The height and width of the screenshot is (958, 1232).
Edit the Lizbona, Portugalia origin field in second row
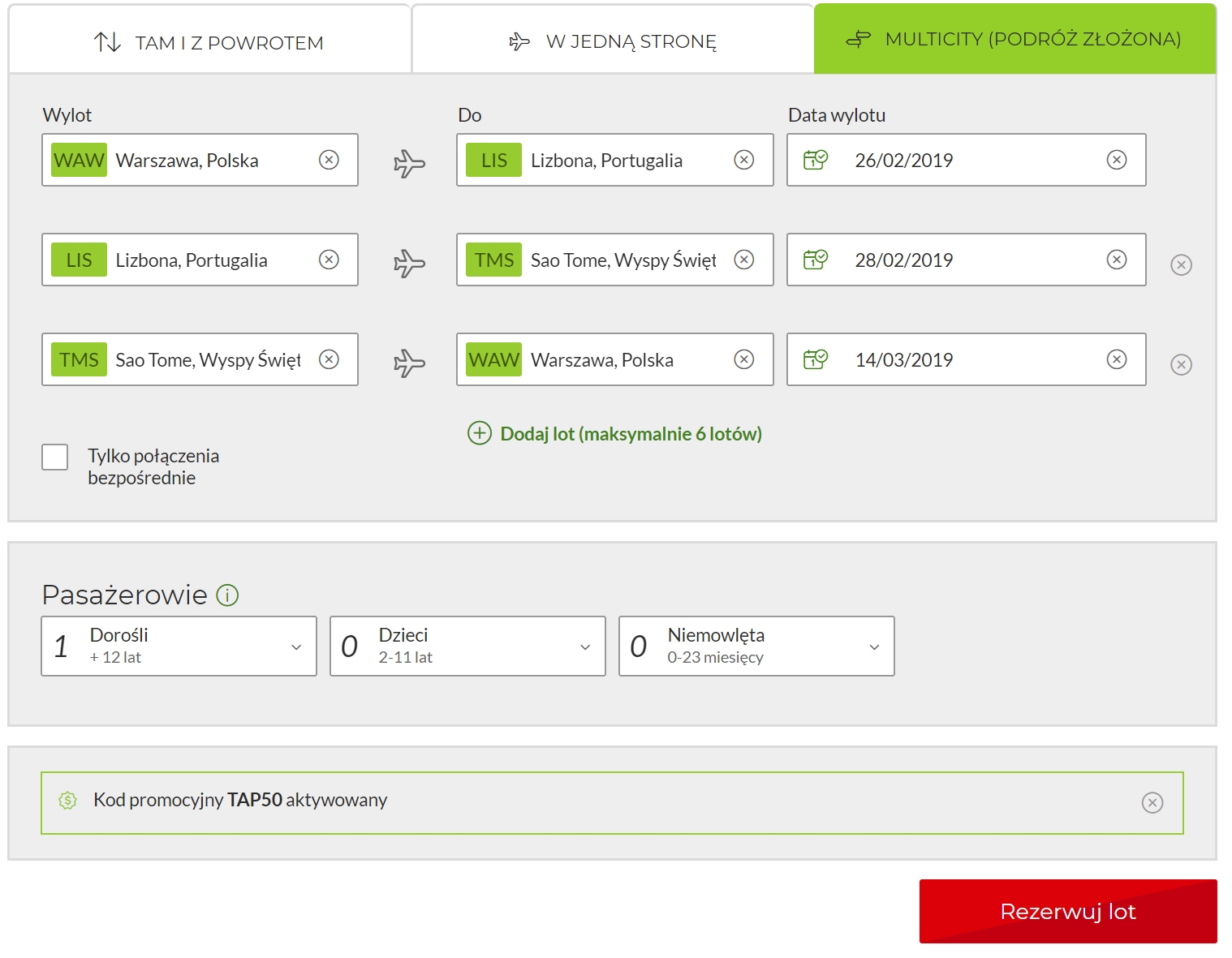(200, 260)
